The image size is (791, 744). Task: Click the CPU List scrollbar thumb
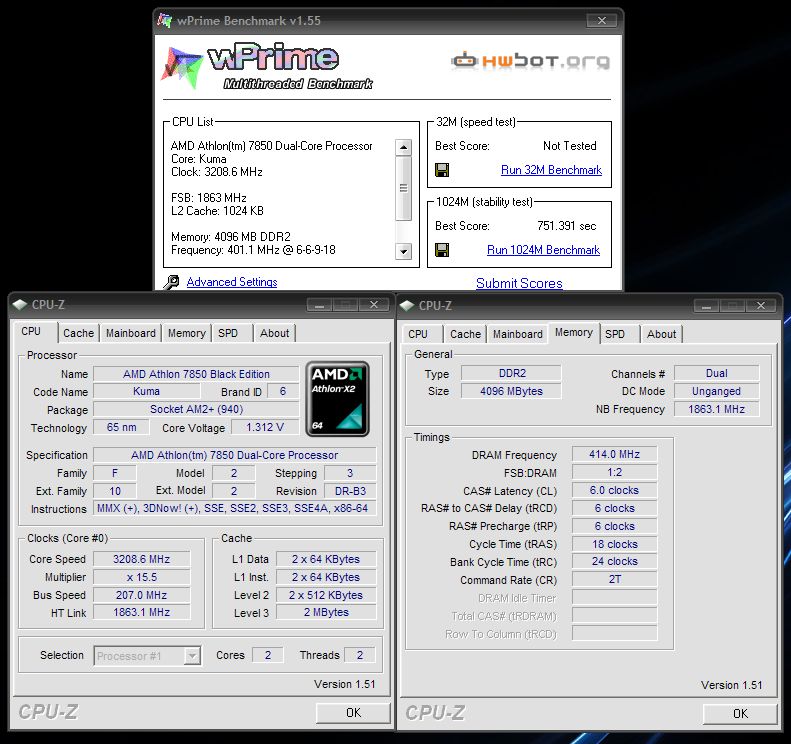tap(403, 188)
